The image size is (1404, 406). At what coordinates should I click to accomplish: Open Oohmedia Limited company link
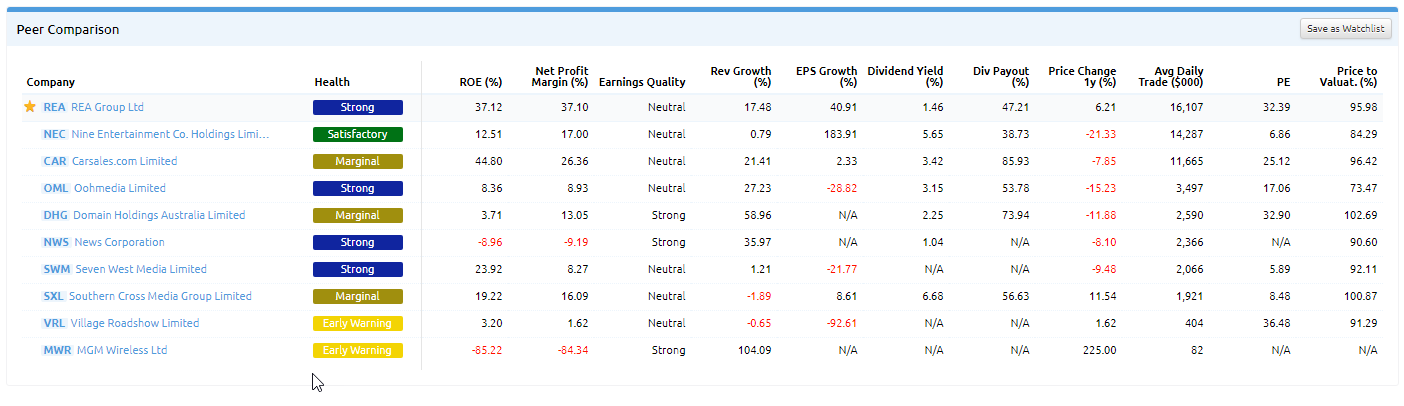tap(120, 188)
